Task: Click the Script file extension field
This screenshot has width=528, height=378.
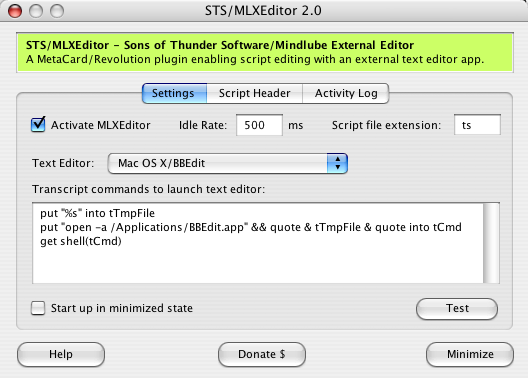Action: tap(477, 125)
